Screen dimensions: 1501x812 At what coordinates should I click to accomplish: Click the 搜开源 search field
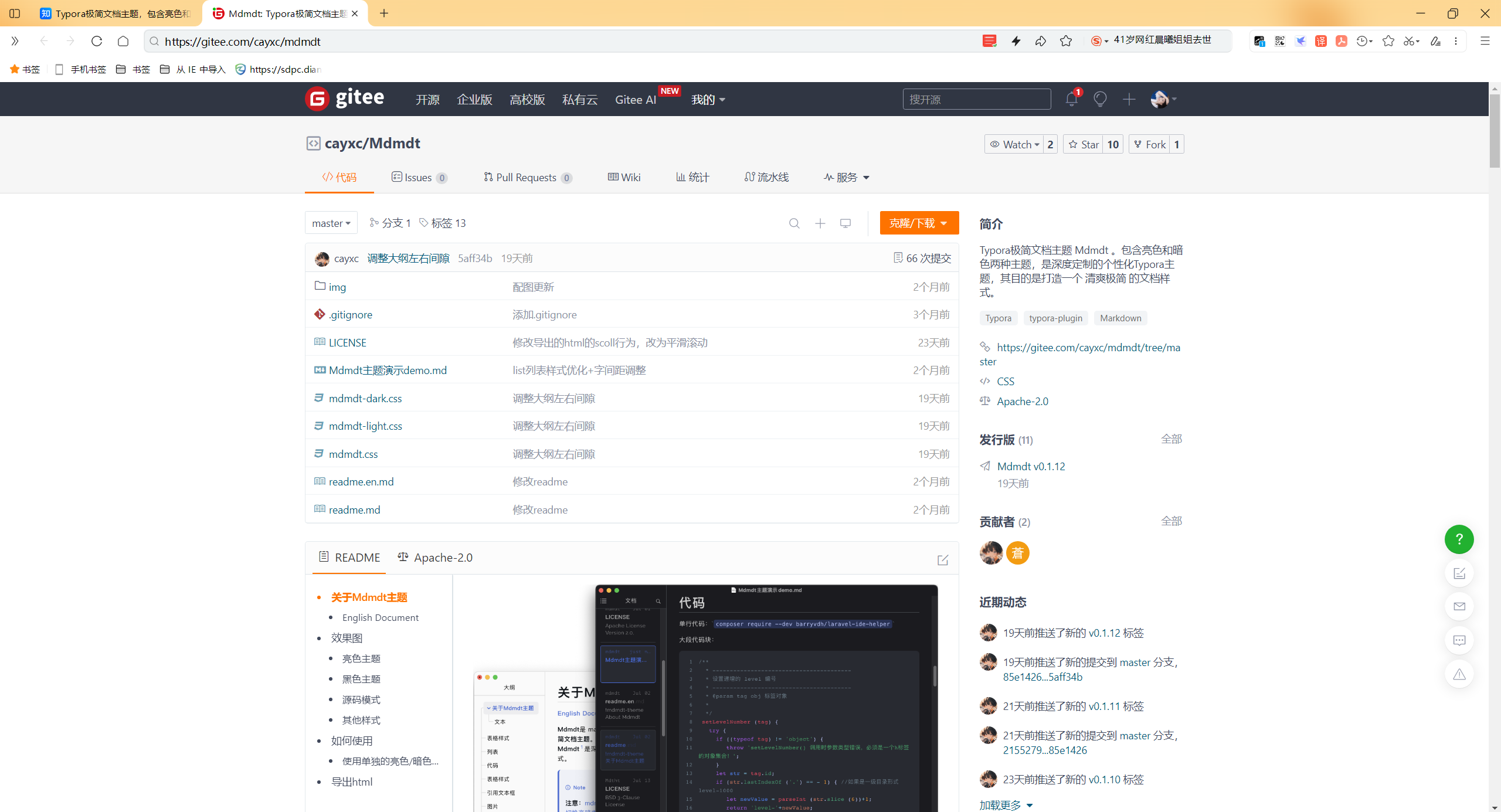[x=976, y=99]
